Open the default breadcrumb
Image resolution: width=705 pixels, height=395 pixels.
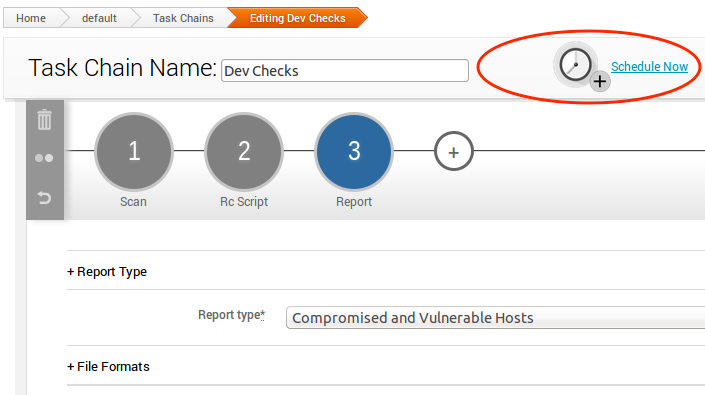99,18
